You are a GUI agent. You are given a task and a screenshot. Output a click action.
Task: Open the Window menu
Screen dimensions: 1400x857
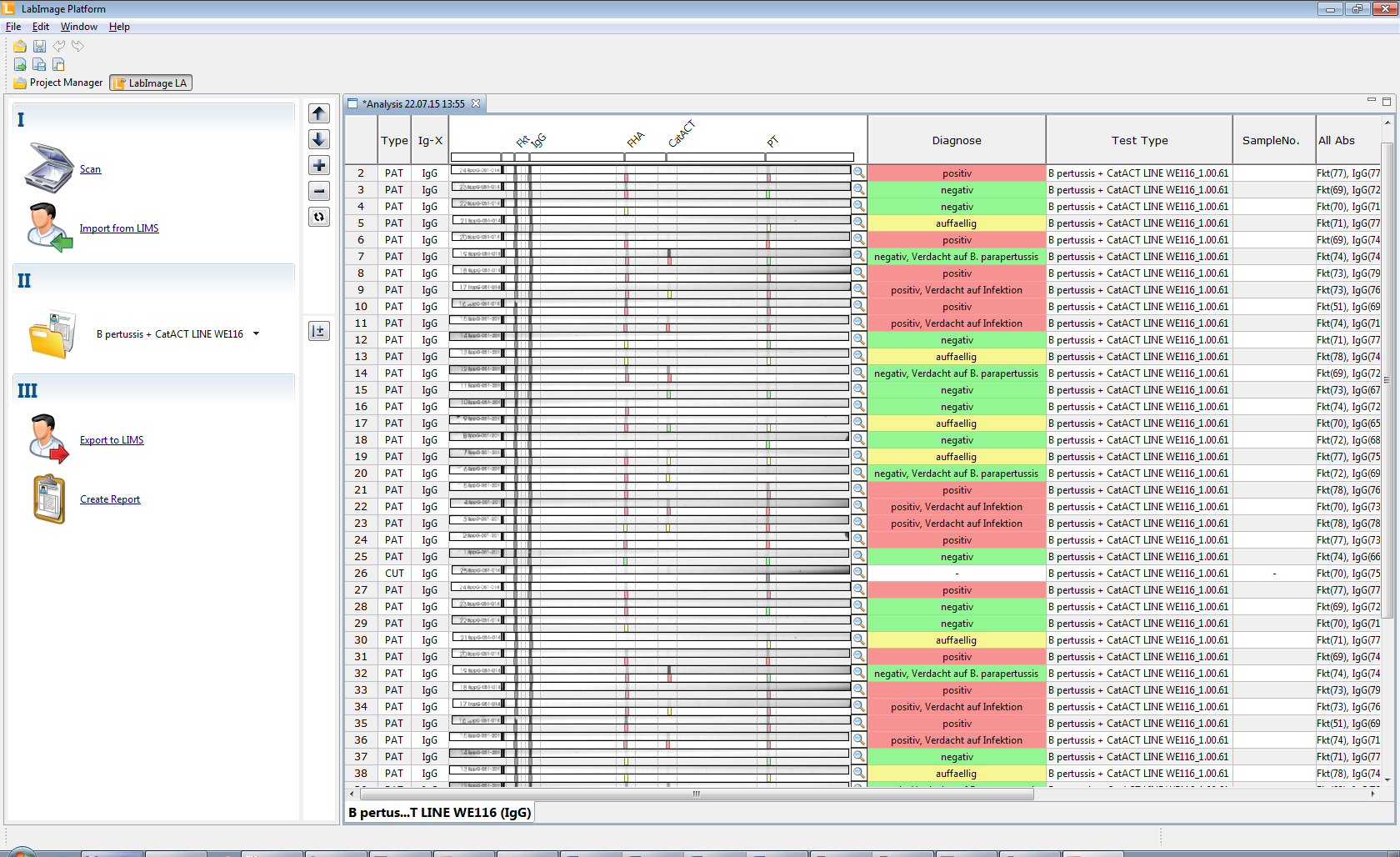78,26
